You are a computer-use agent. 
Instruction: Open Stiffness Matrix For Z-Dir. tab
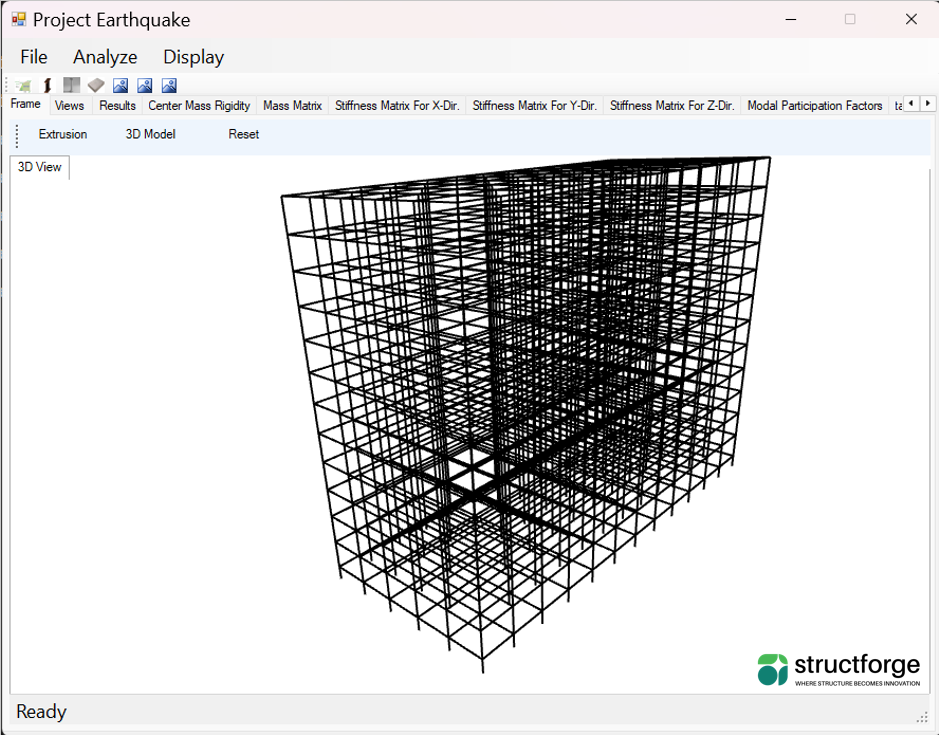[672, 105]
